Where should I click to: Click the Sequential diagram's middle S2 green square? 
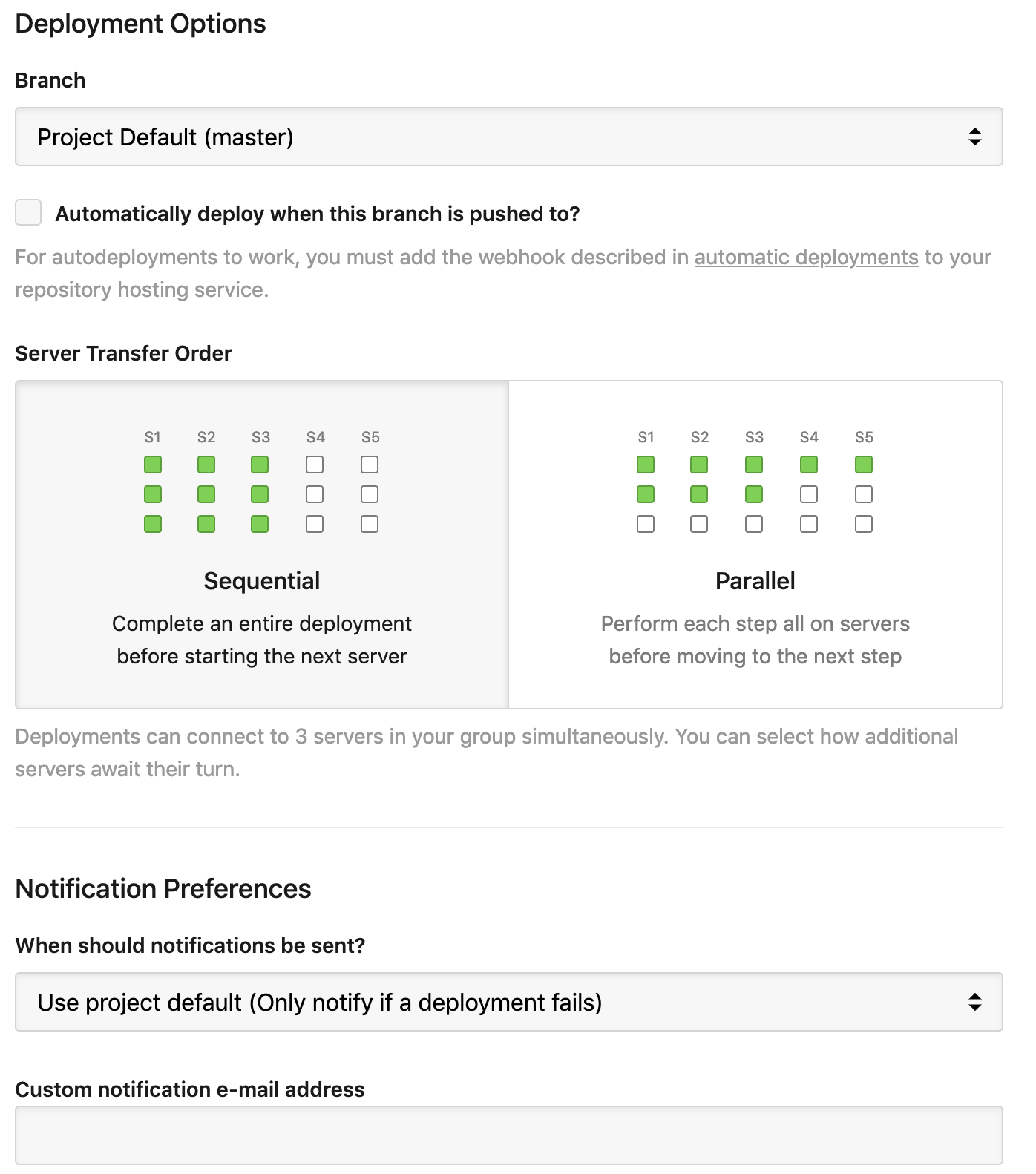click(206, 494)
